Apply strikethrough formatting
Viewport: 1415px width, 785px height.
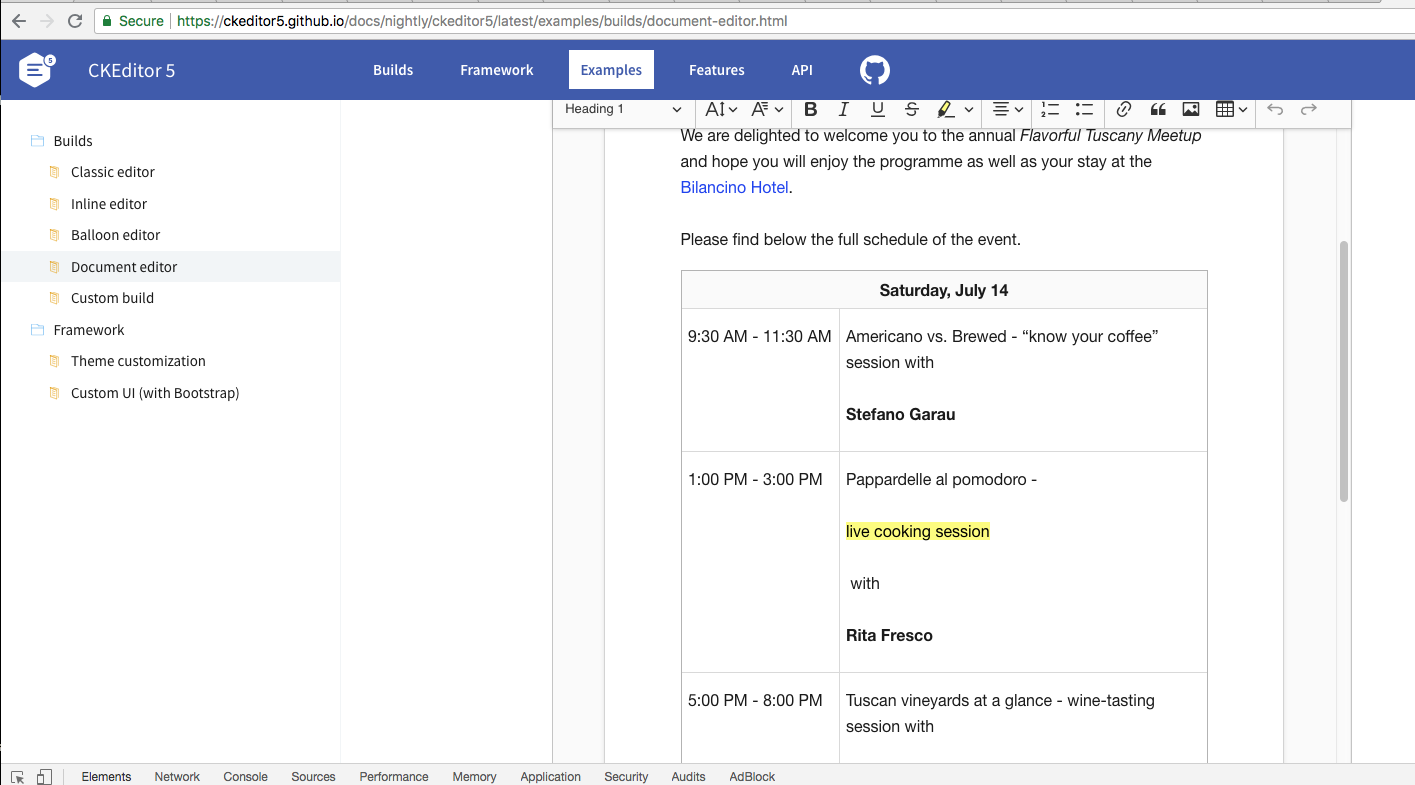[x=911, y=109]
